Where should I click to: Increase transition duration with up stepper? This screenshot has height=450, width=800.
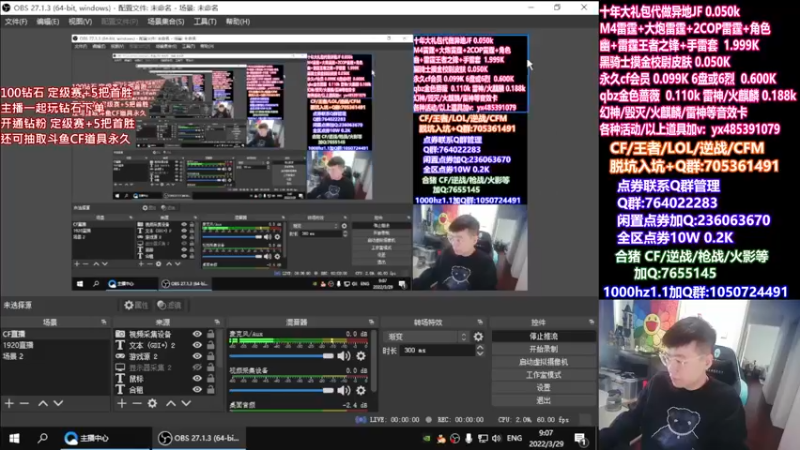coord(480,348)
